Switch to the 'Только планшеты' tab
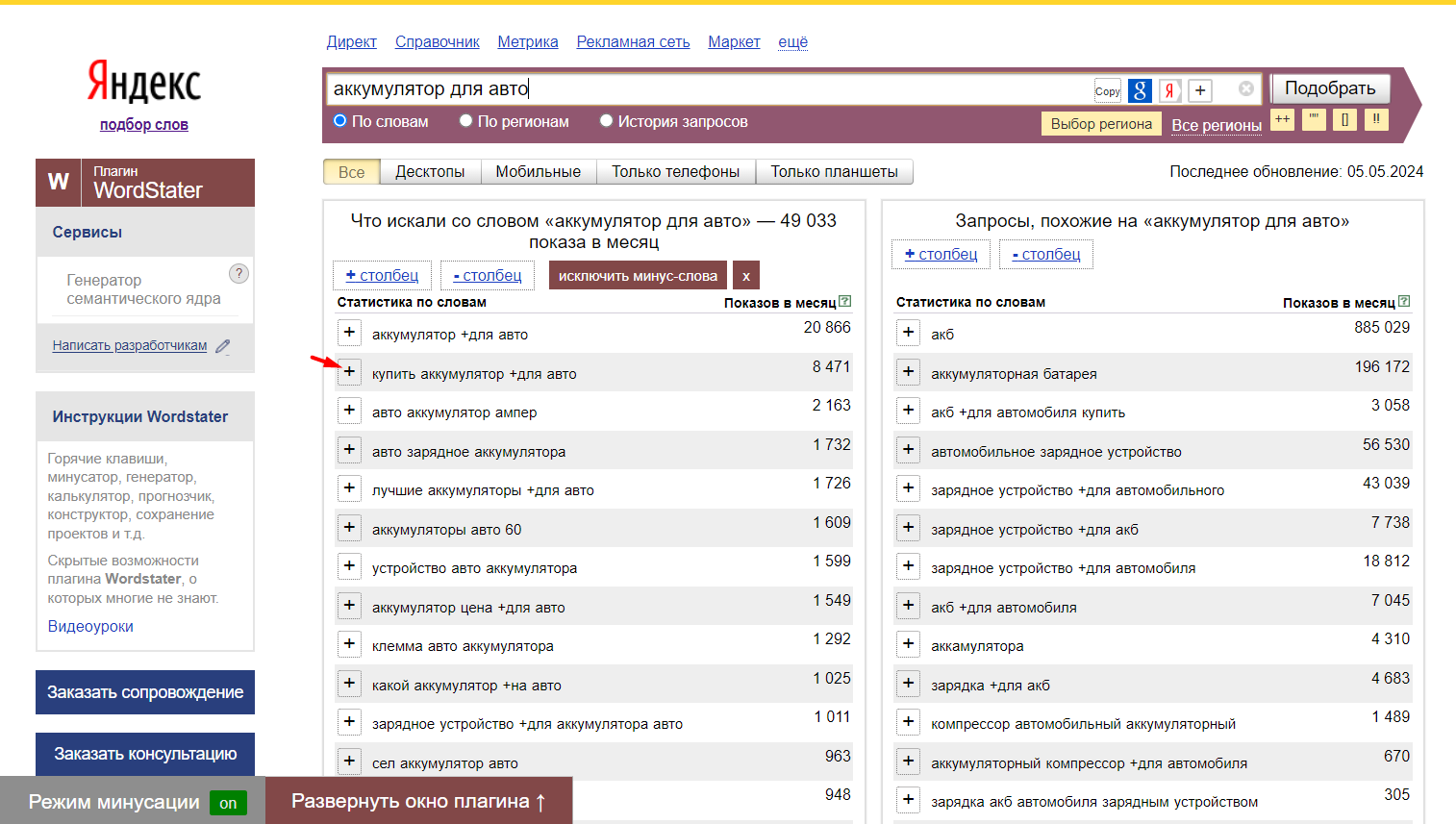This screenshot has width=1456, height=824. coord(835,172)
